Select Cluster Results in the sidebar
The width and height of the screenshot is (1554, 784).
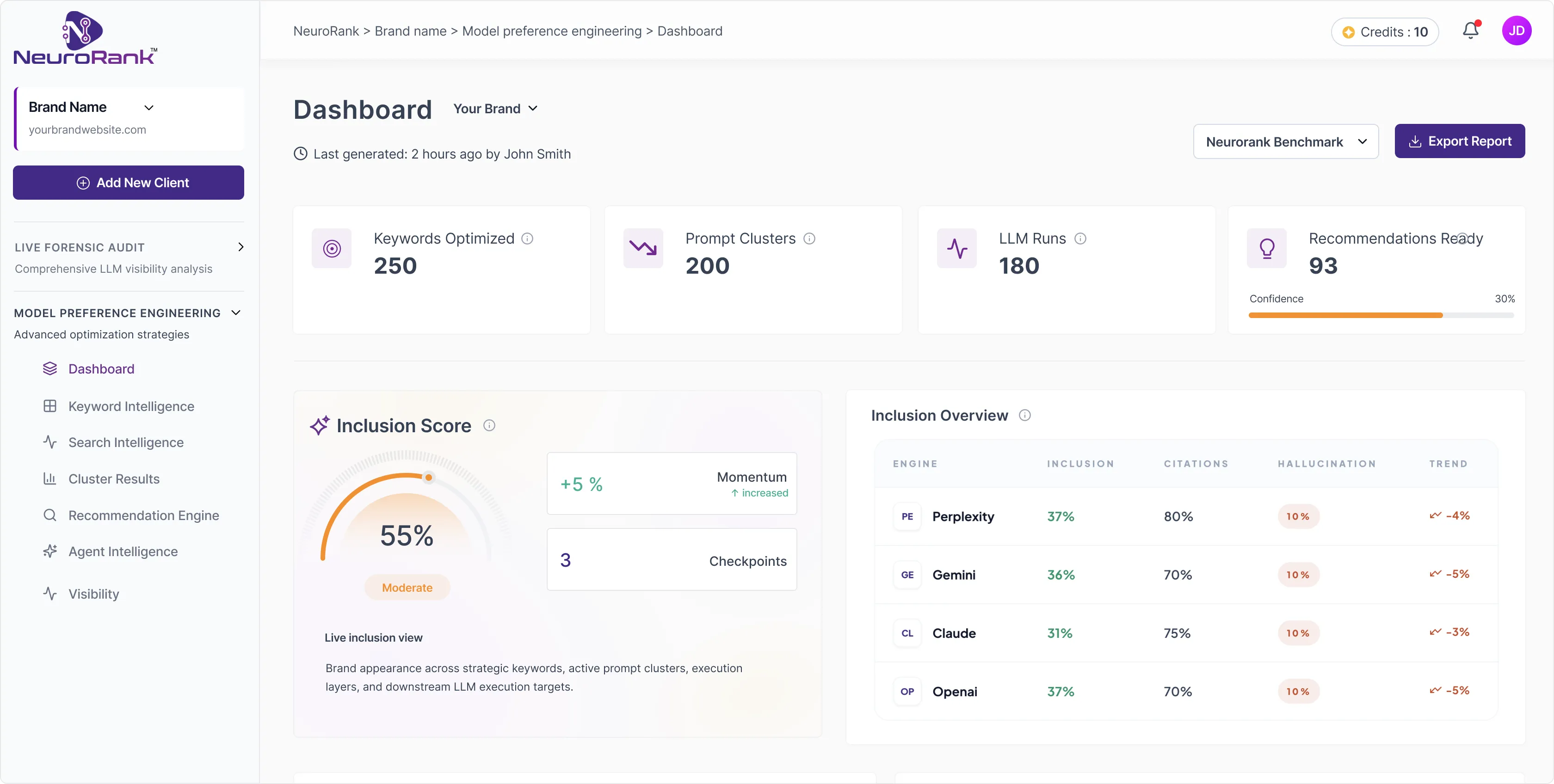coord(113,479)
